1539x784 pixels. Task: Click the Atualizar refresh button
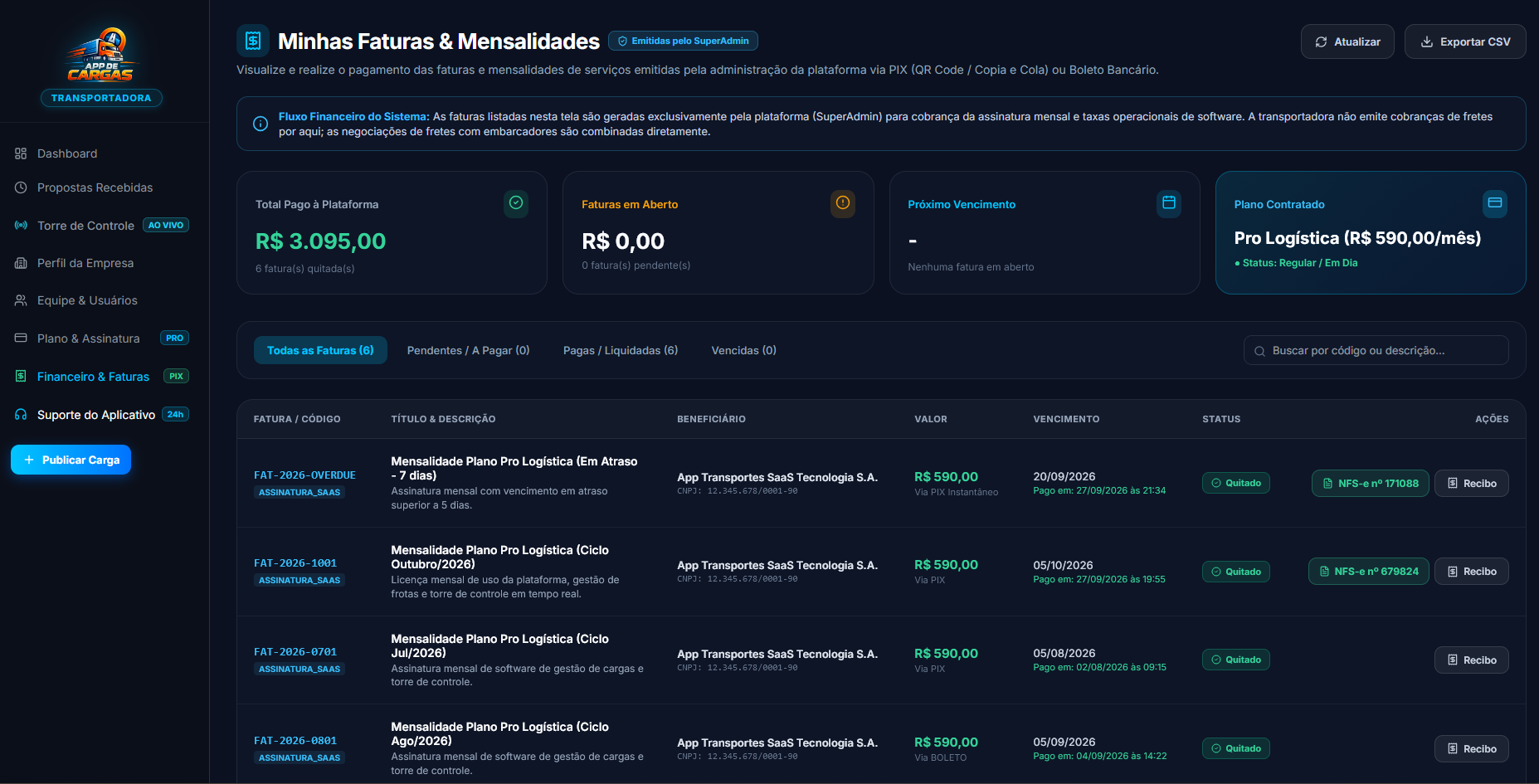point(1347,41)
